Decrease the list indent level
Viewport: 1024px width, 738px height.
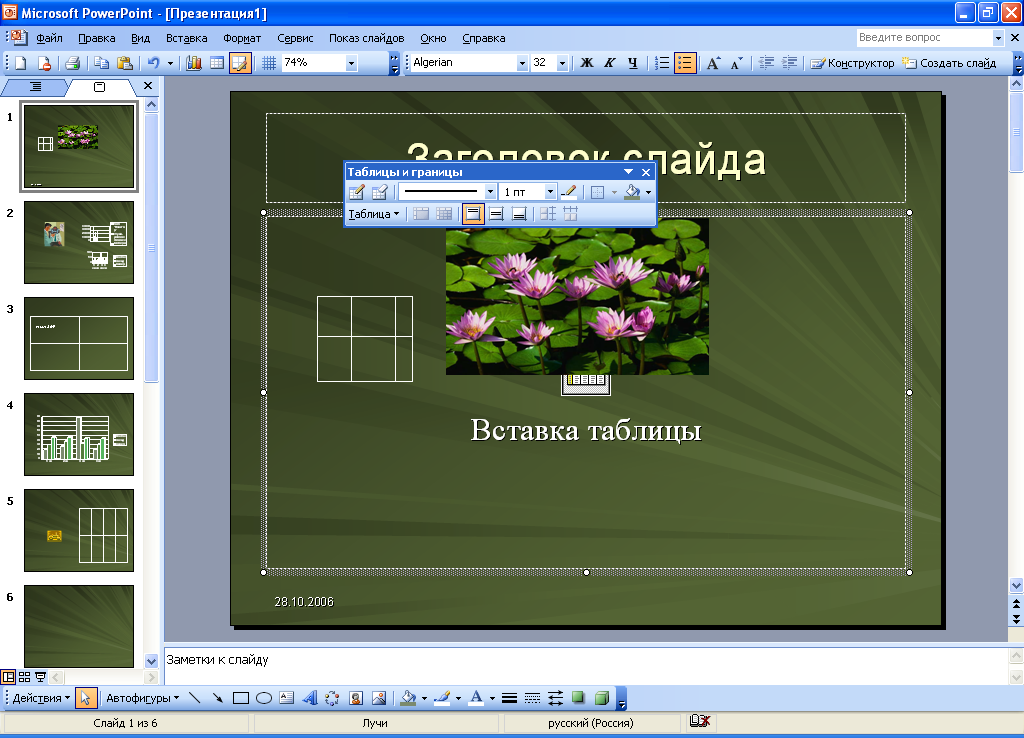pos(766,63)
